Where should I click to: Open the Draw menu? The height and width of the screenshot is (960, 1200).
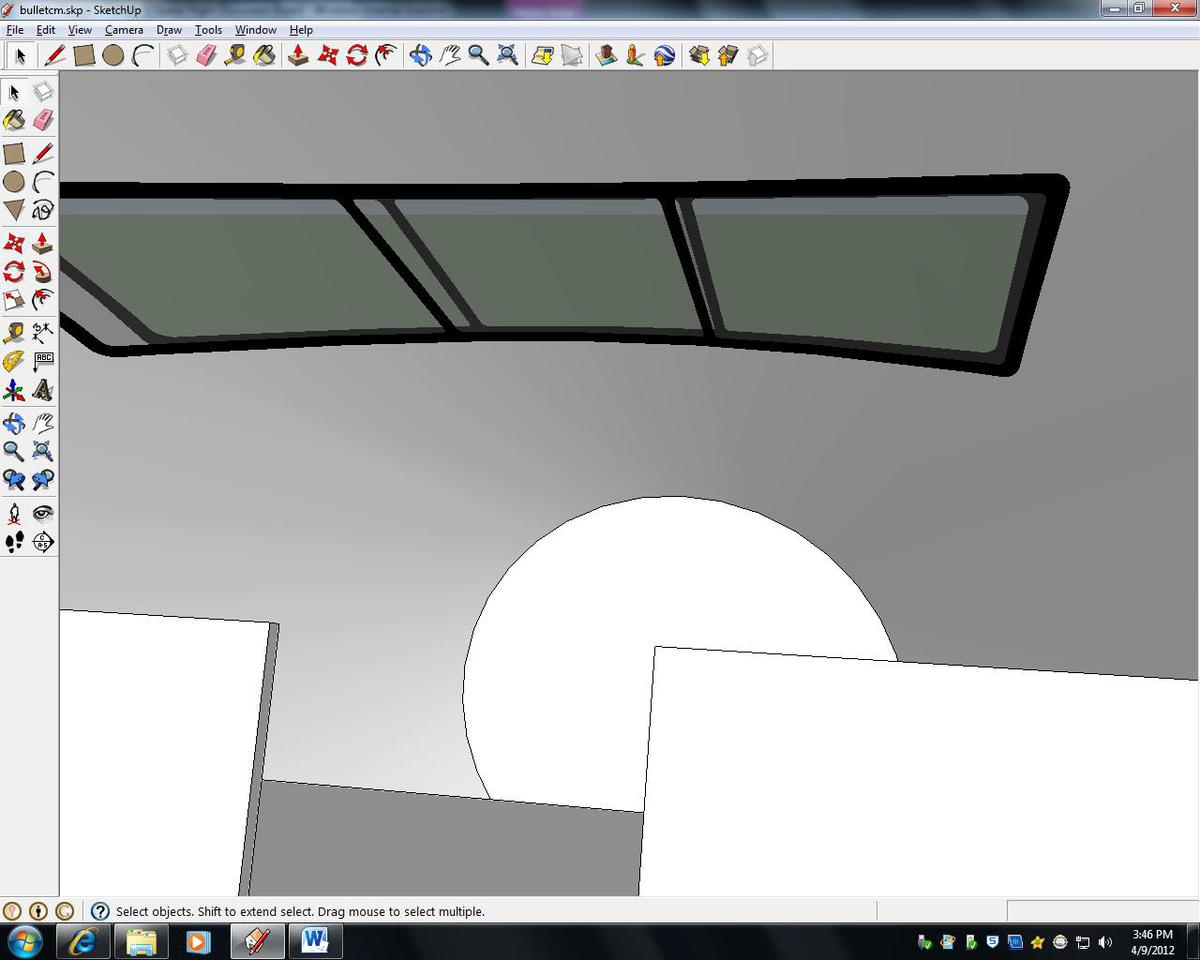point(169,30)
